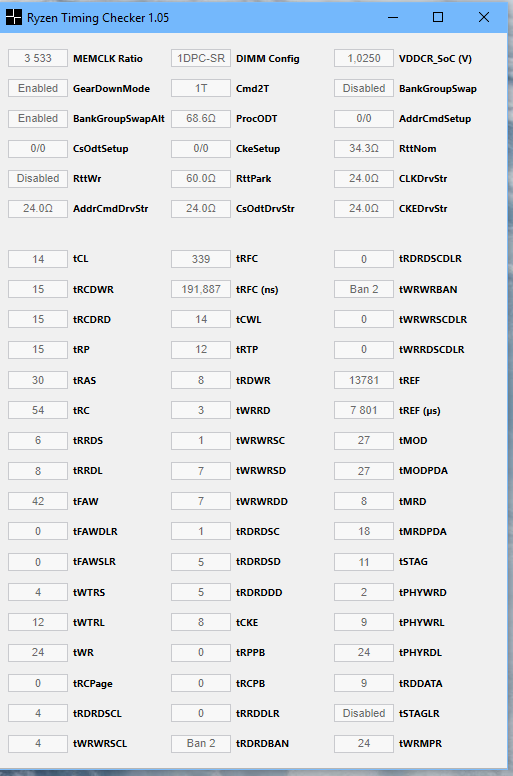Click the CsOdtSetup value field
Viewport: 513px width, 776px height.
point(38,148)
